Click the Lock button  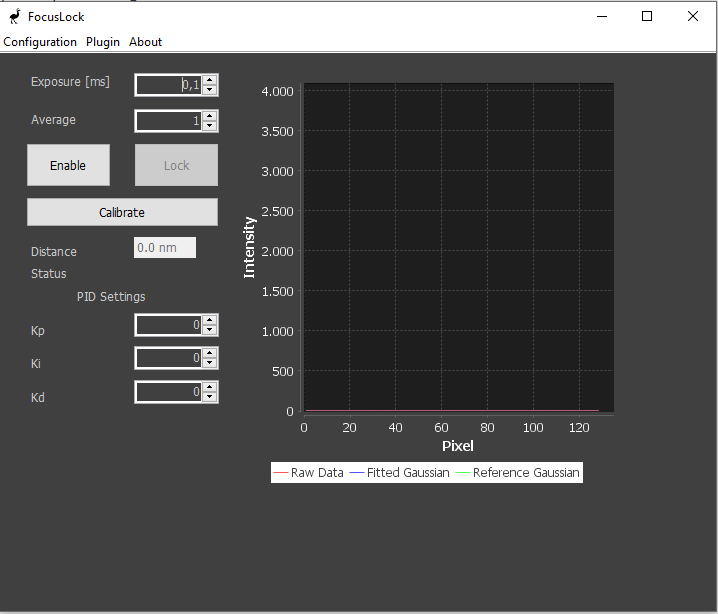(x=176, y=165)
